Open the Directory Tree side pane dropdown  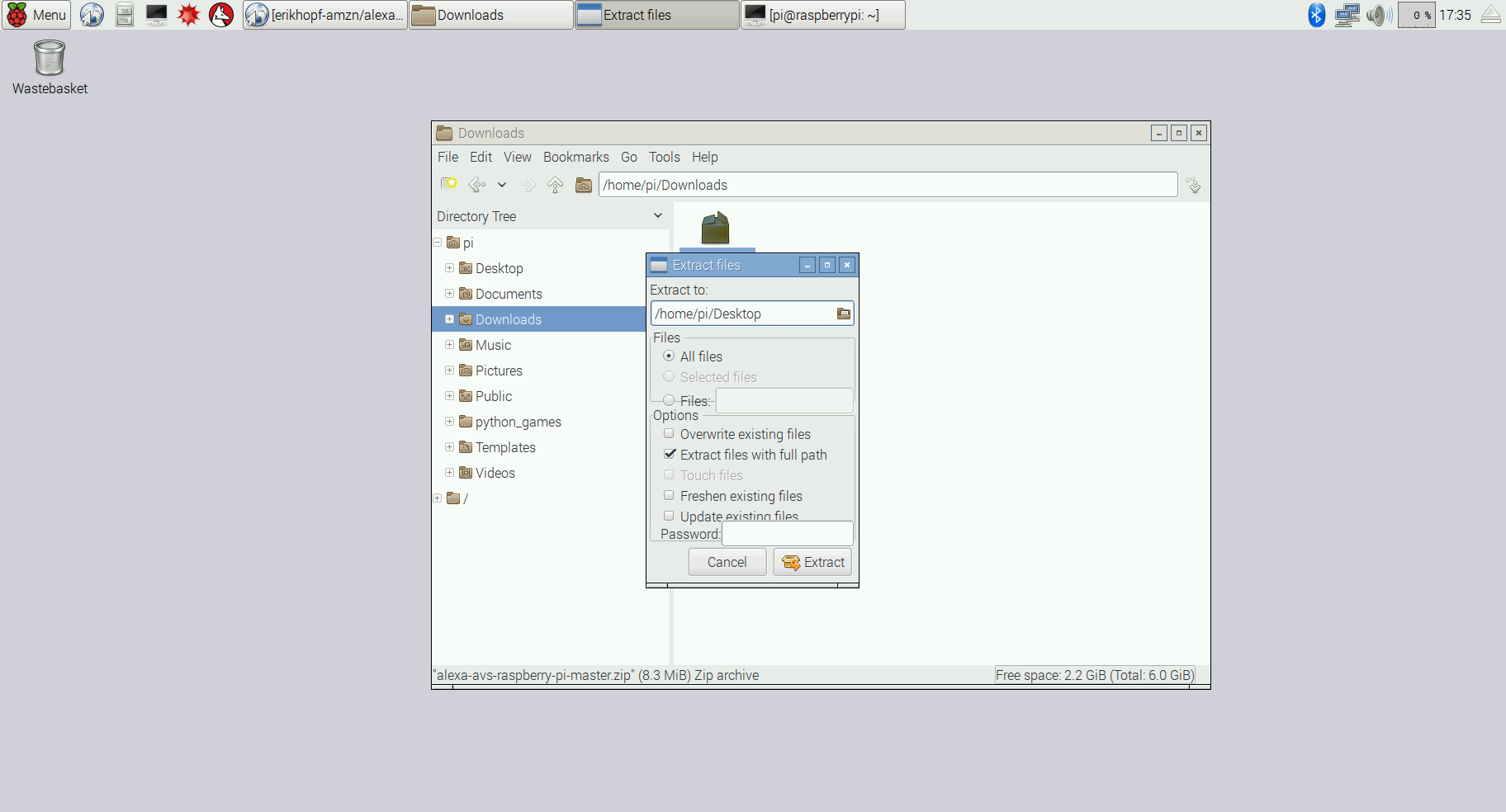pyautogui.click(x=658, y=215)
